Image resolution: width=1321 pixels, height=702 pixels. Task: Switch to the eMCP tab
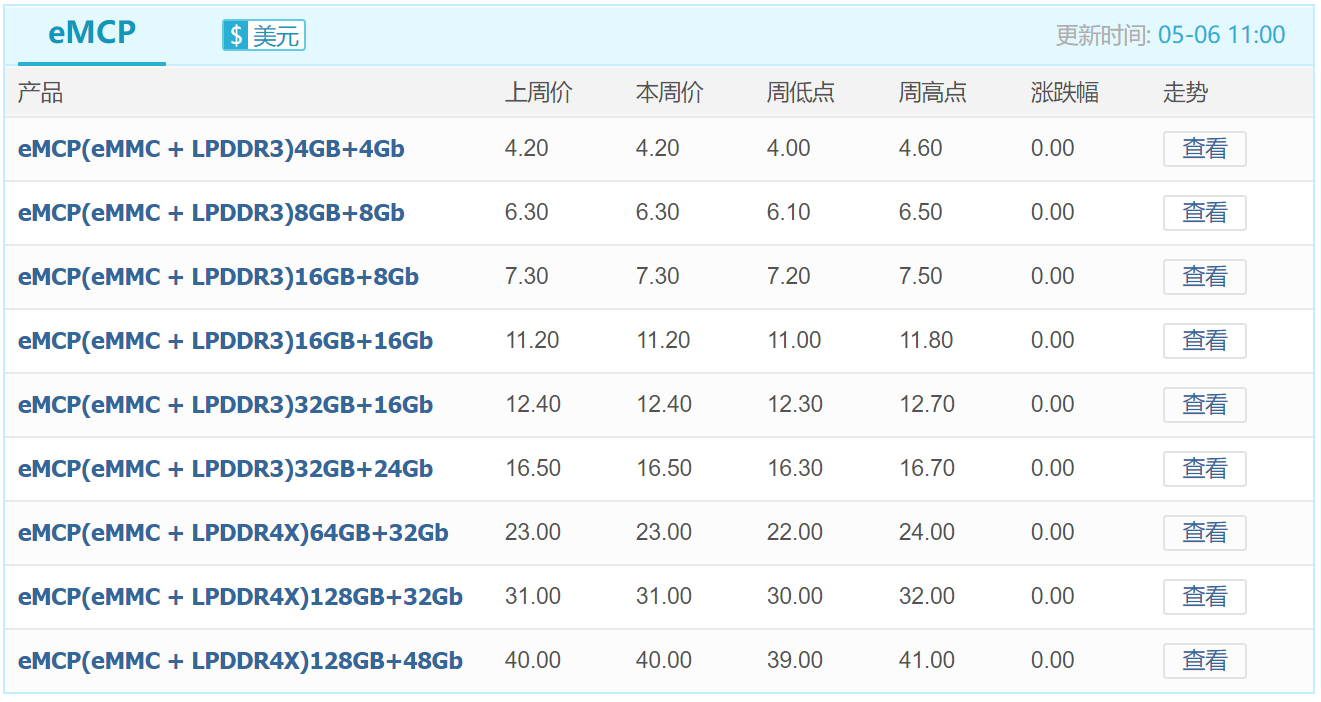point(92,34)
